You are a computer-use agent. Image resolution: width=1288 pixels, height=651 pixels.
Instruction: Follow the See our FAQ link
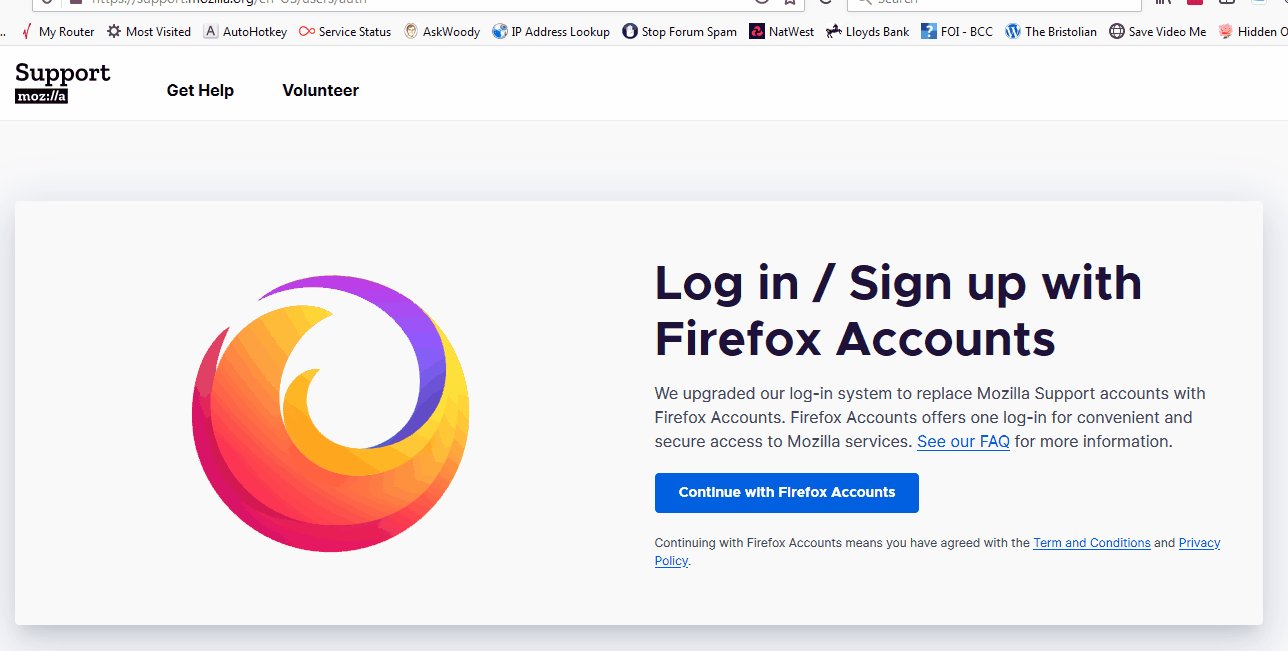click(963, 442)
